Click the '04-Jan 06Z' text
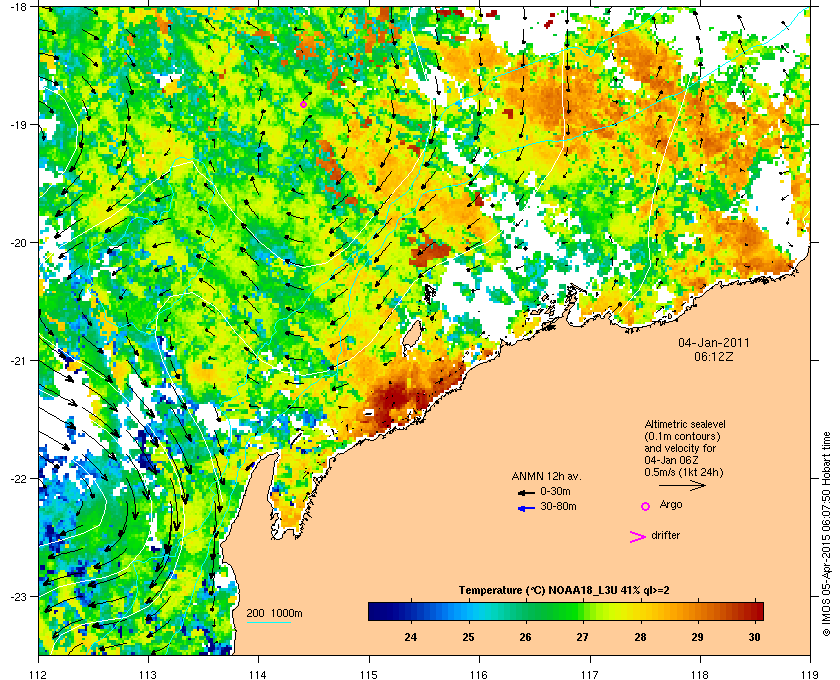Image resolution: width=840 pixels, height=680 pixels. coord(671,460)
